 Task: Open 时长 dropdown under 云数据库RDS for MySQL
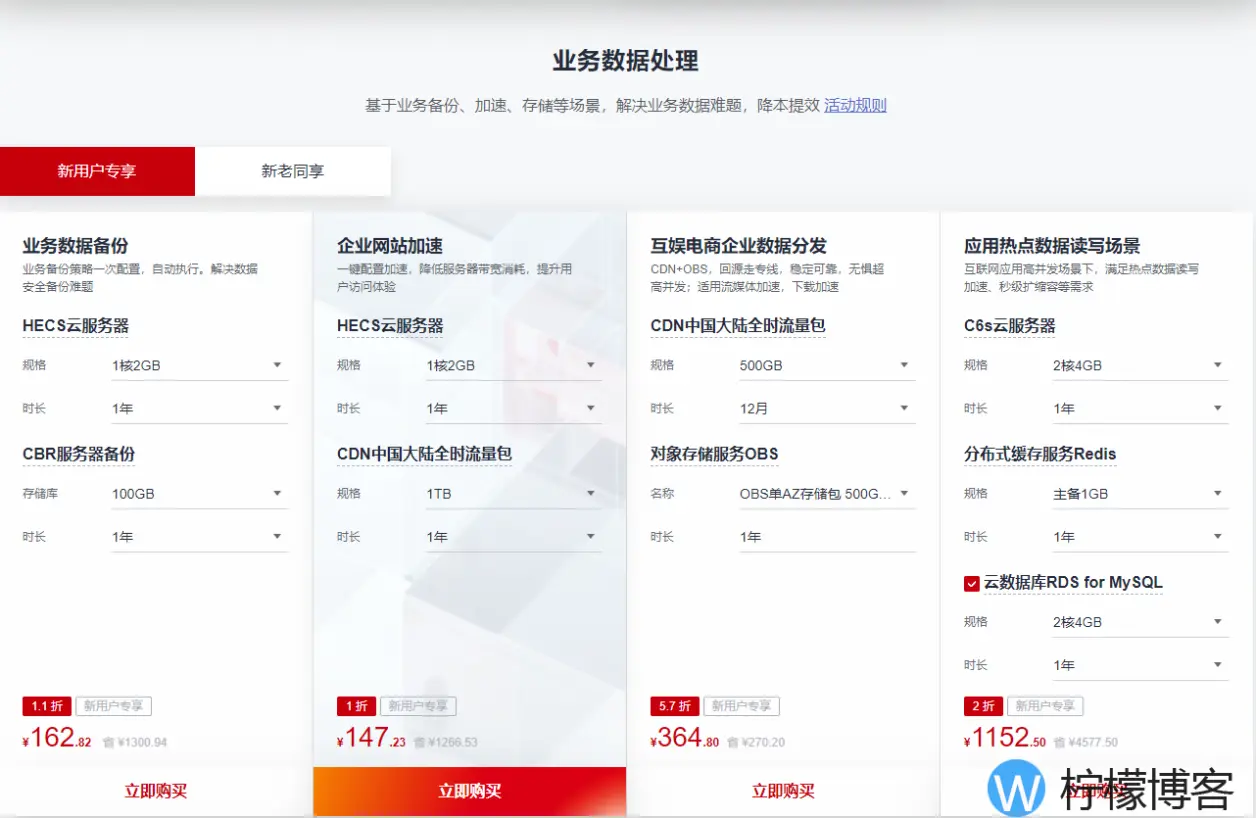pos(1140,665)
